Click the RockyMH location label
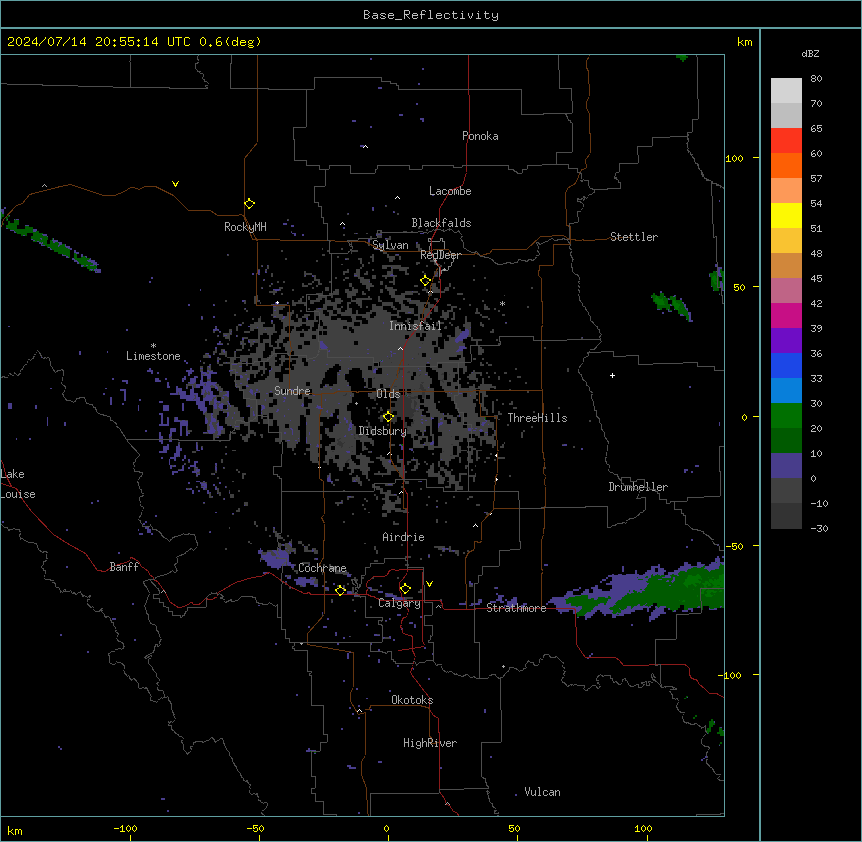862x842 pixels. pyautogui.click(x=245, y=227)
